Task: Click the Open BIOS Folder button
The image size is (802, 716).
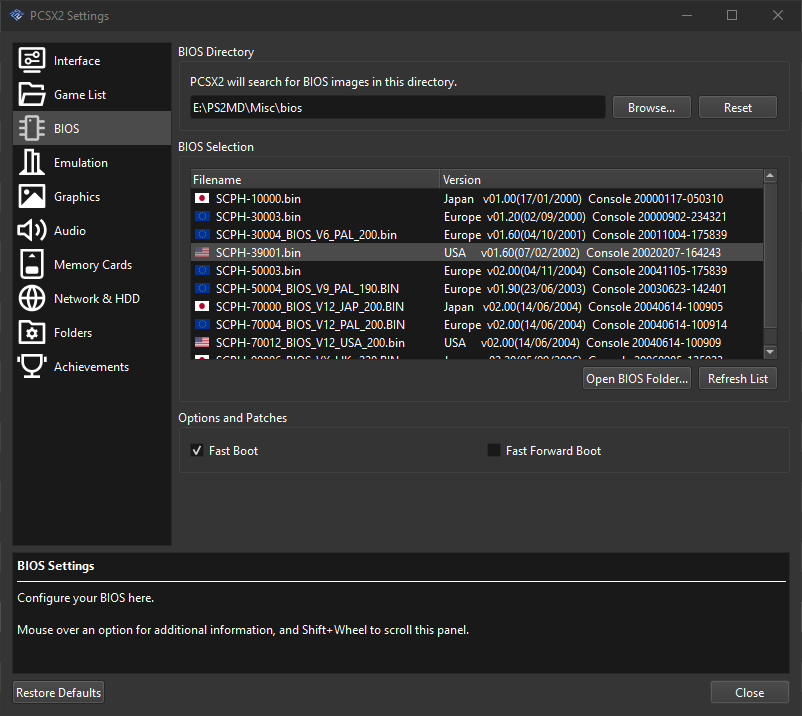Action: tap(637, 378)
